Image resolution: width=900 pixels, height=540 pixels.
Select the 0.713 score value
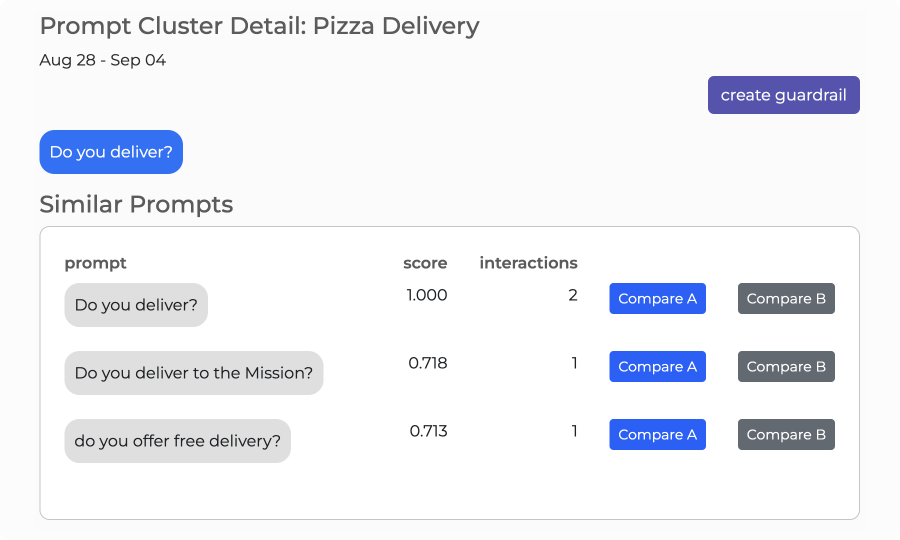point(428,431)
